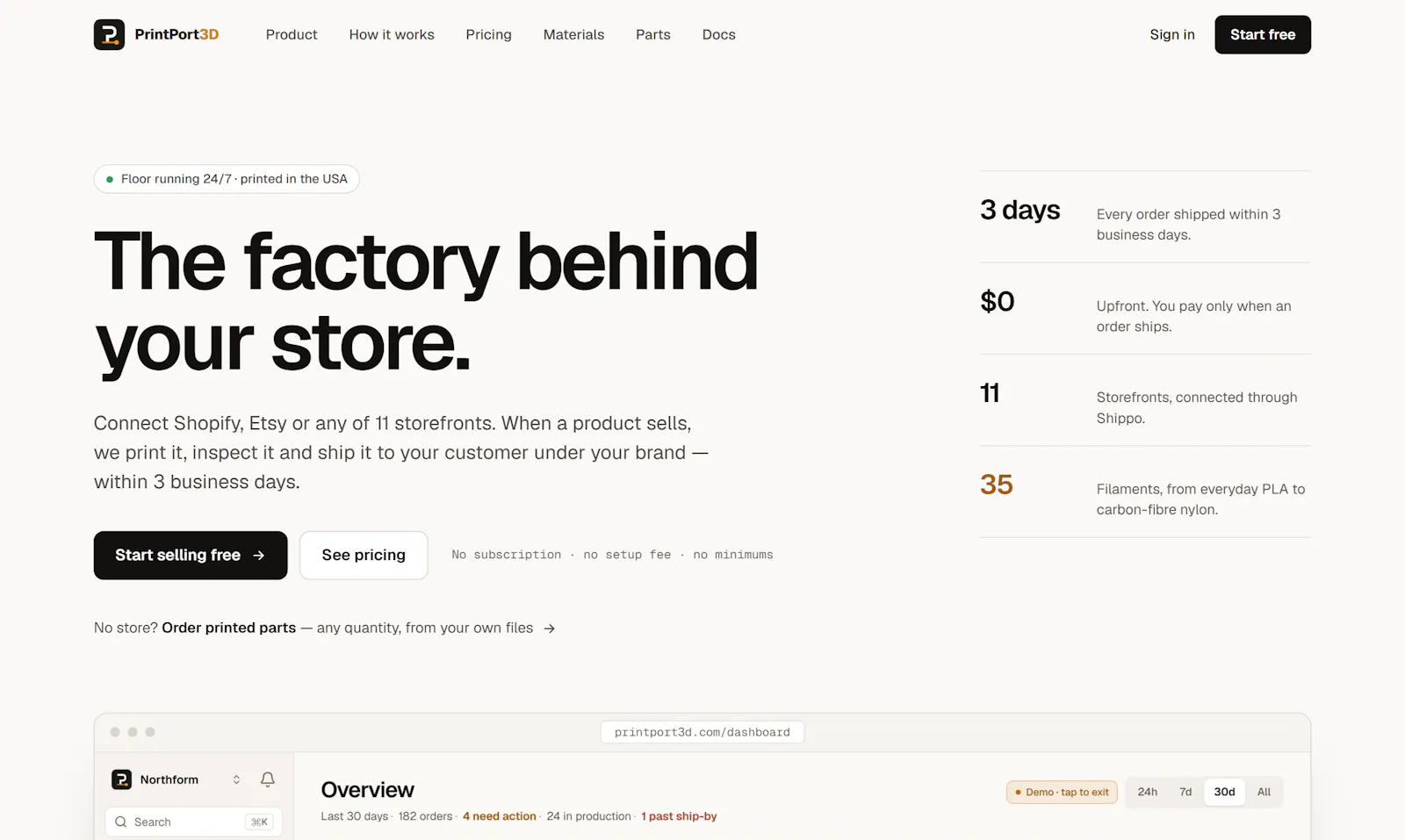Select the All time range tab
Screen dimensions: 1405x840
pos(1264,792)
